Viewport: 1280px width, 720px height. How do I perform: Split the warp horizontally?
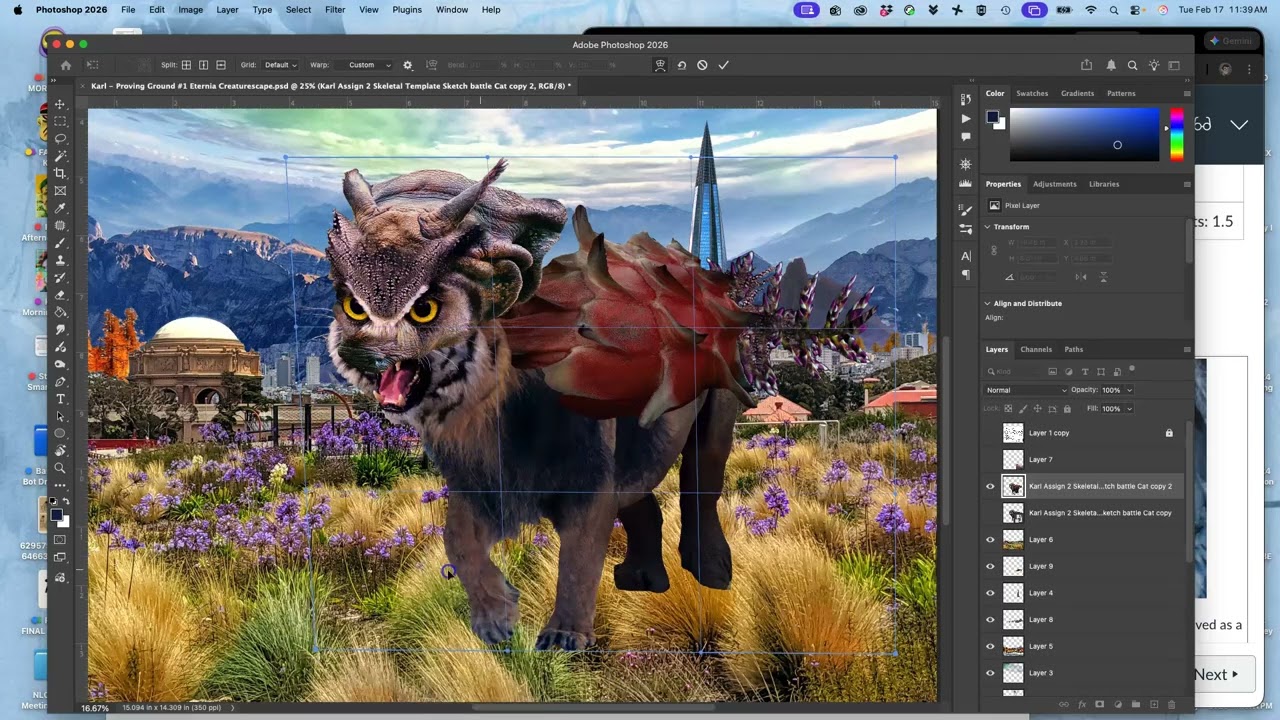click(221, 65)
